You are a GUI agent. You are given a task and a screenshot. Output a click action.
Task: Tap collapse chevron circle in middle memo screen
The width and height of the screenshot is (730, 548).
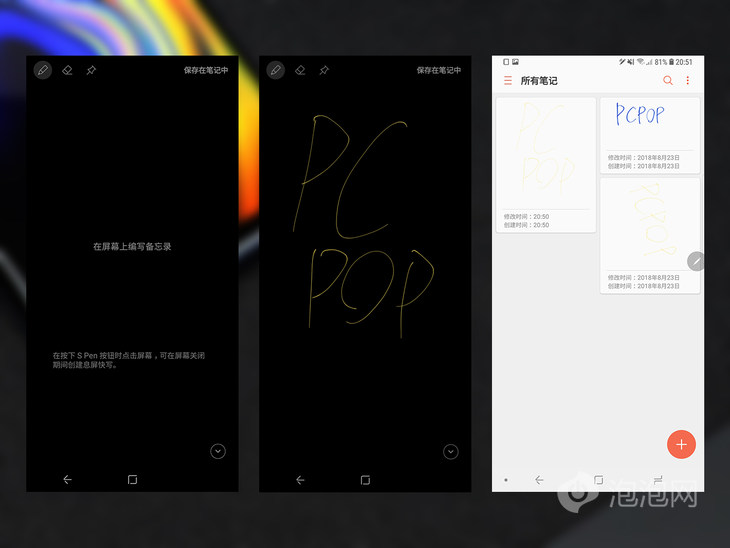(x=451, y=452)
